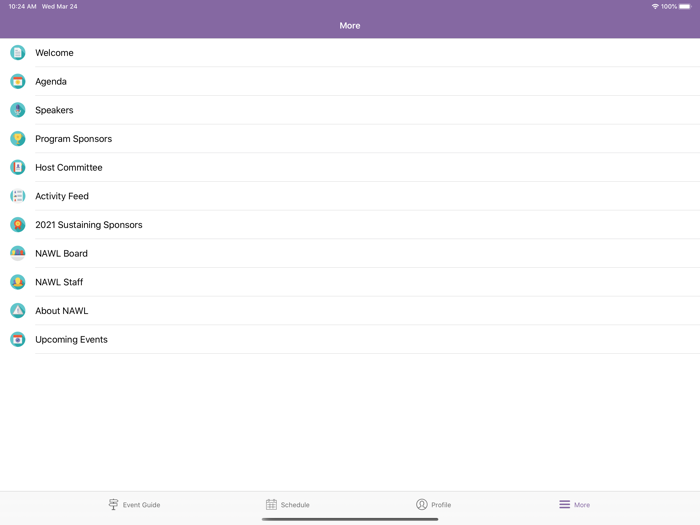View the Speakers list

pos(350,110)
